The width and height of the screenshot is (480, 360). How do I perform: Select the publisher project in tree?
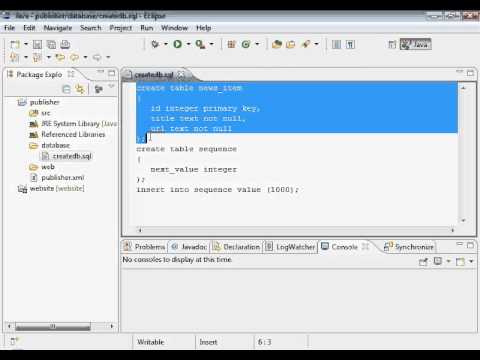click(x=44, y=102)
